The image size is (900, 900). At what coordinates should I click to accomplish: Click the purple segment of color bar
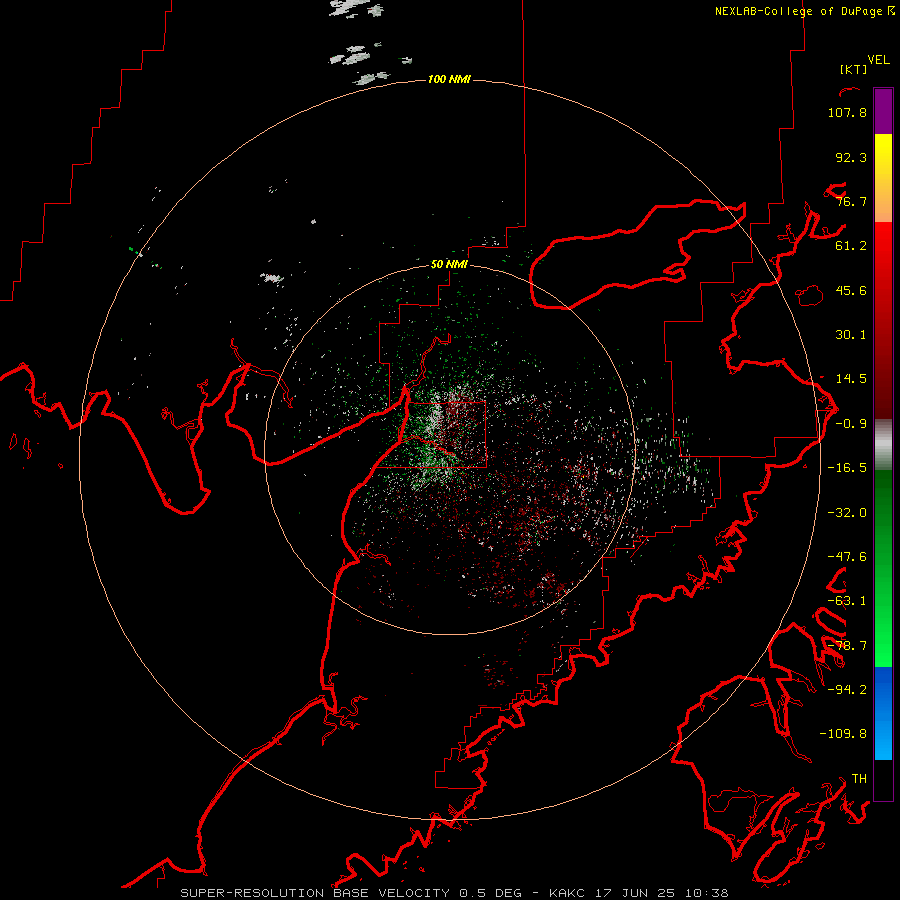click(x=883, y=111)
